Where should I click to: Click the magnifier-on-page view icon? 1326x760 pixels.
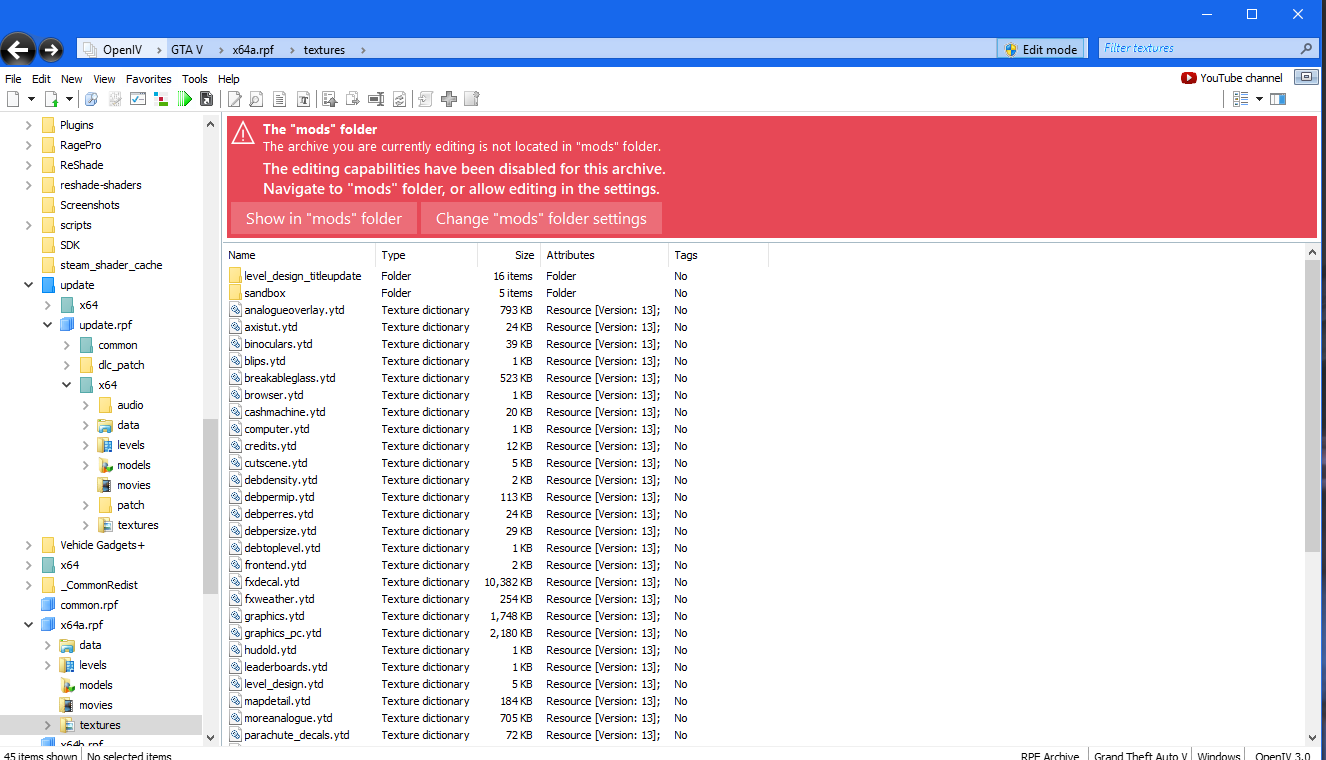click(257, 99)
